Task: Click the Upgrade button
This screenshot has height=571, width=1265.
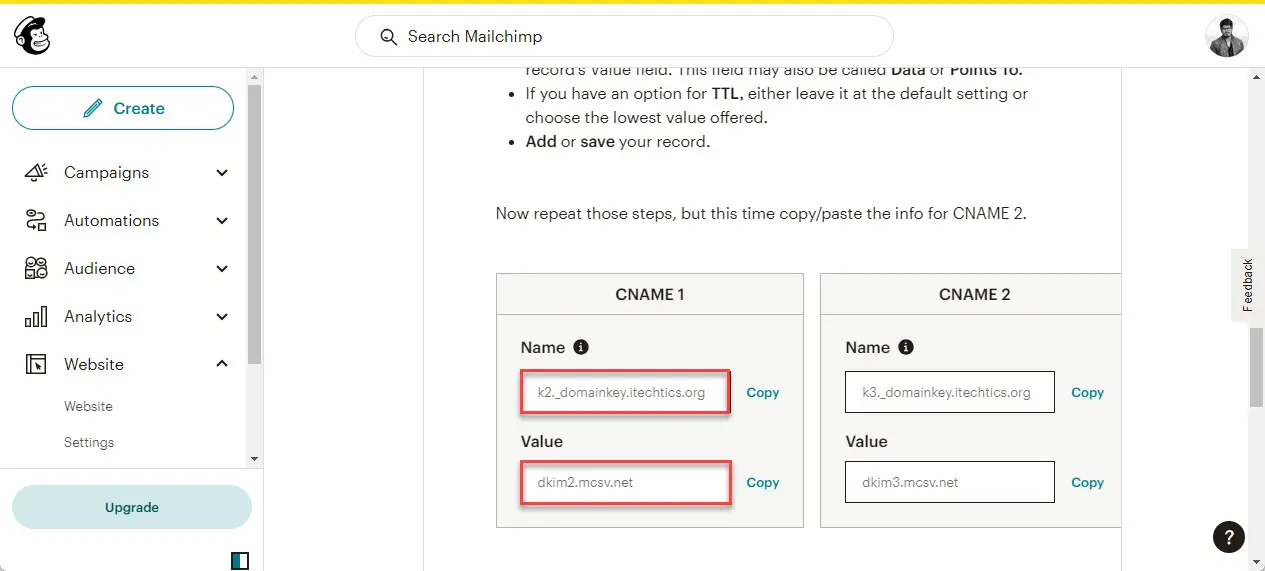Action: point(132,507)
